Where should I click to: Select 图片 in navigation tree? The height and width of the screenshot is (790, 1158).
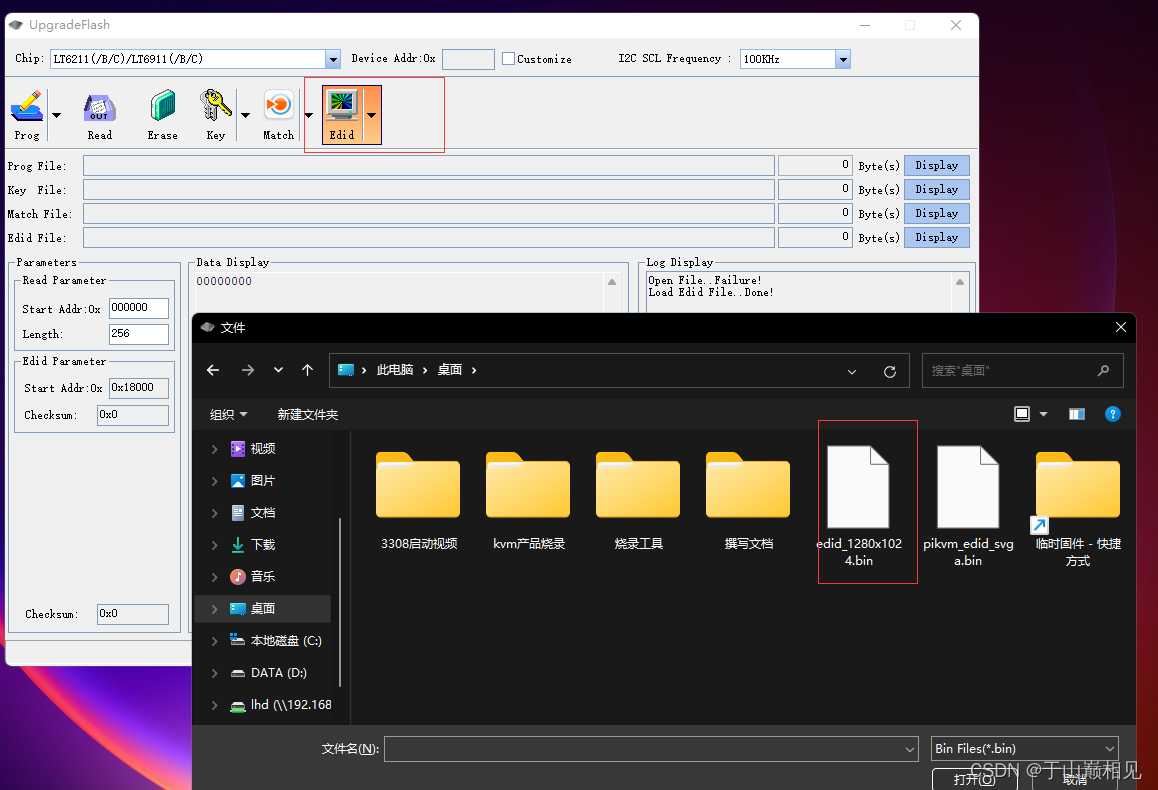(262, 481)
